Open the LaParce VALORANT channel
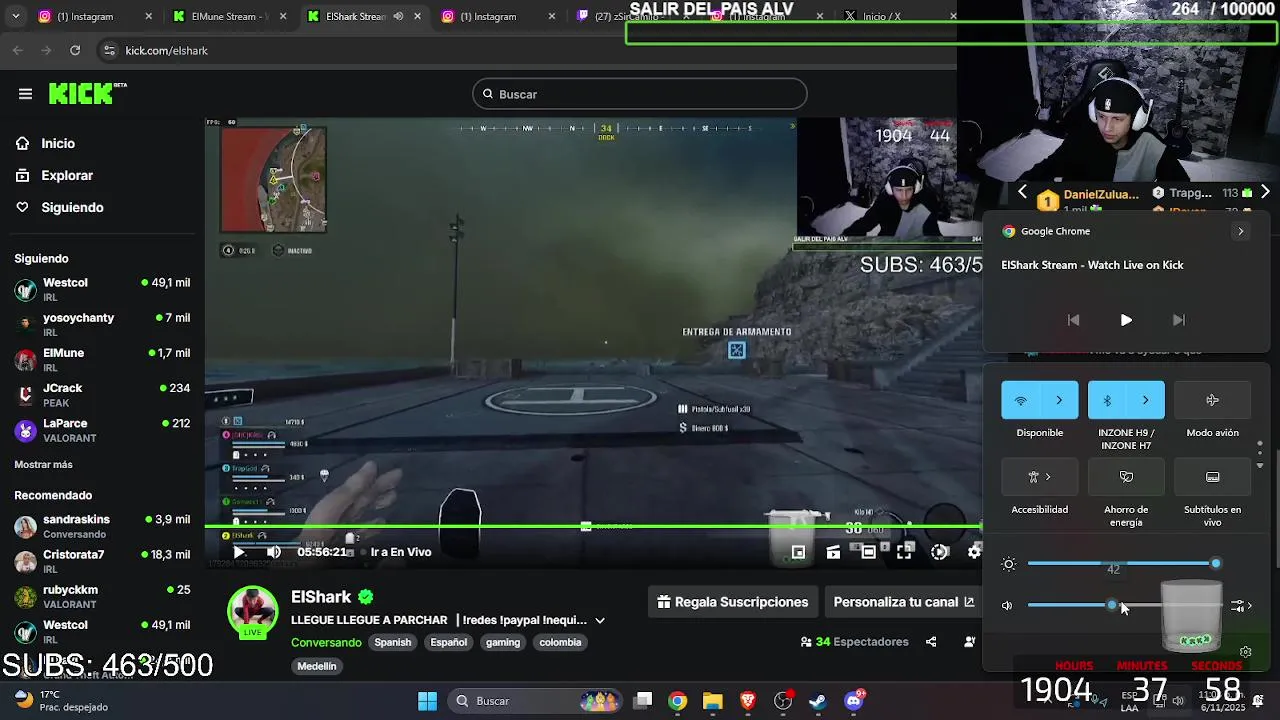The width and height of the screenshot is (1280, 720). coord(102,430)
